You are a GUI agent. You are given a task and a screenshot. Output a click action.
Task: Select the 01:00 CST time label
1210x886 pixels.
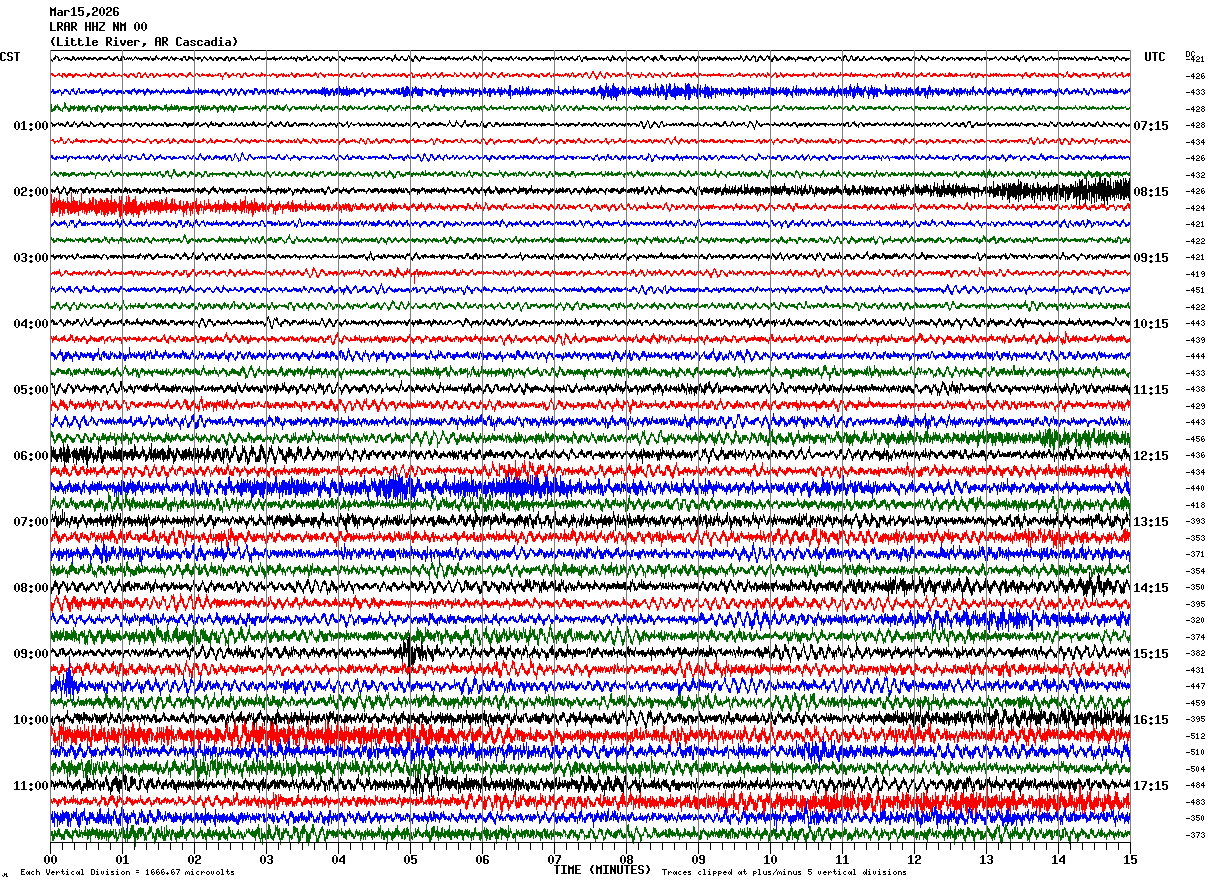(30, 126)
